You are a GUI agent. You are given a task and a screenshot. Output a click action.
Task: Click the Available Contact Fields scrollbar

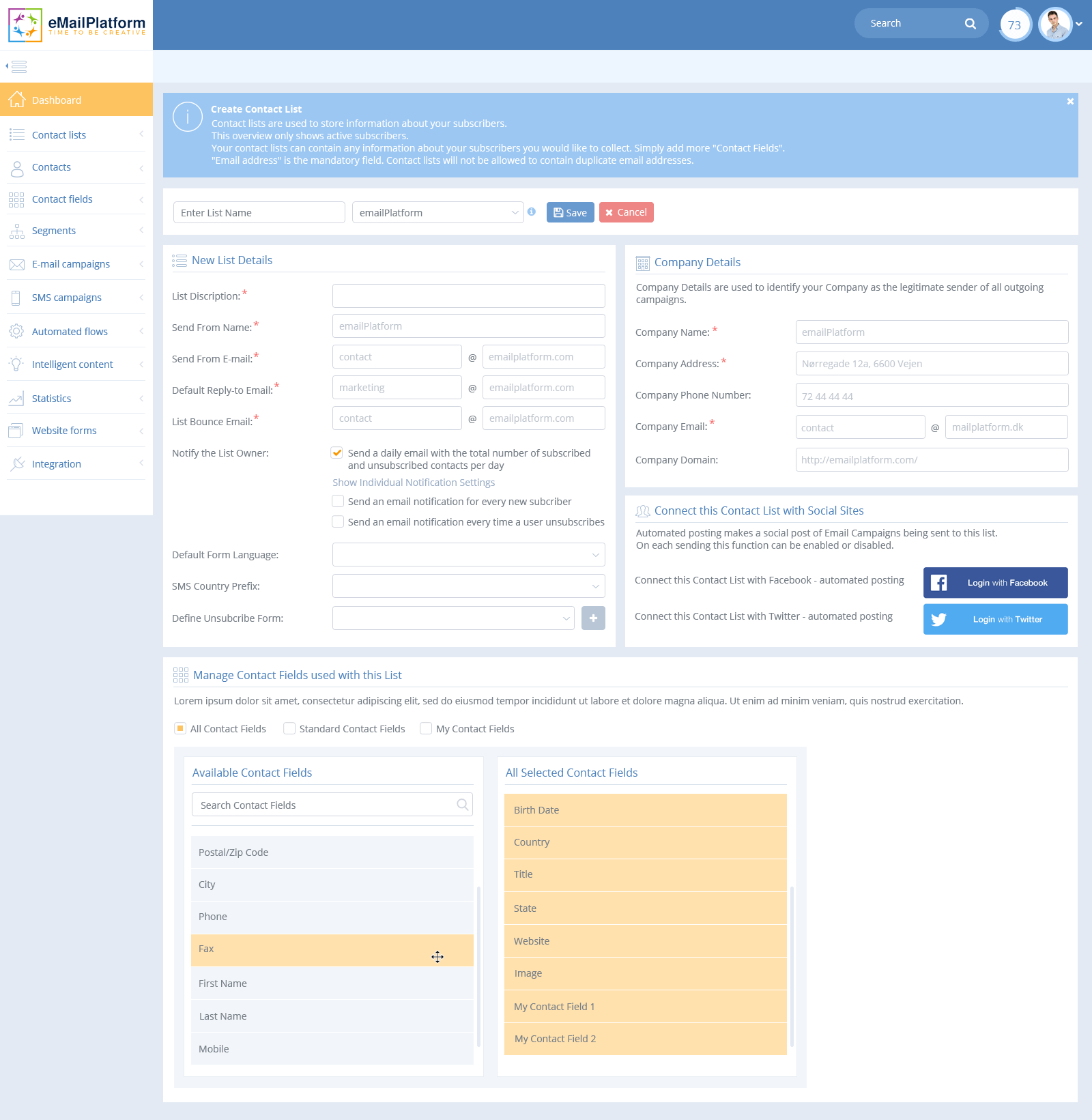tap(478, 966)
